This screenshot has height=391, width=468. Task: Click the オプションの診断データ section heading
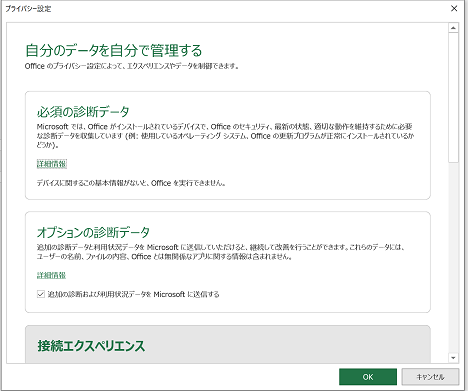coord(93,232)
